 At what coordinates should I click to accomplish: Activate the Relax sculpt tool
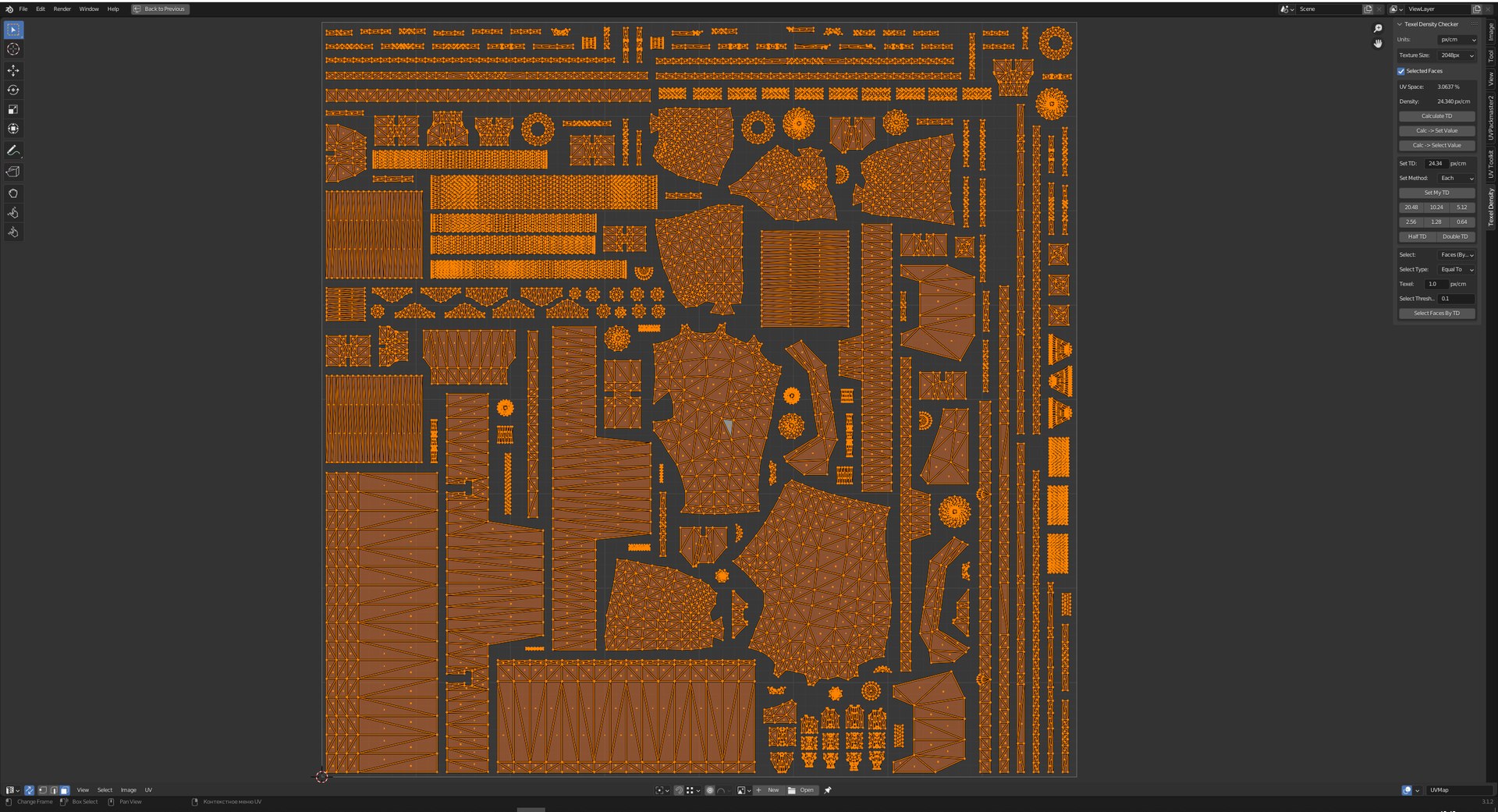13,212
